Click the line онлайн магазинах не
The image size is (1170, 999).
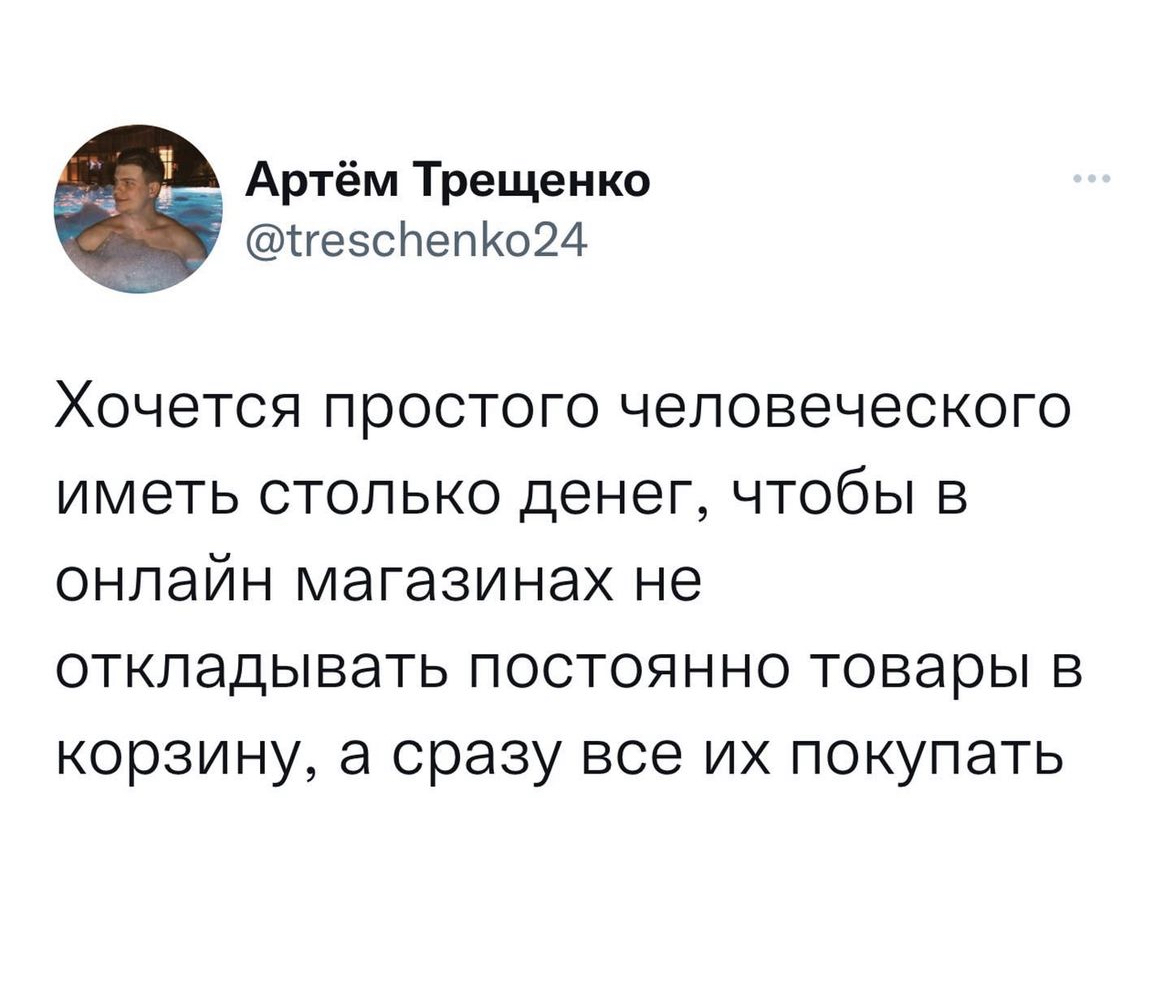379,582
